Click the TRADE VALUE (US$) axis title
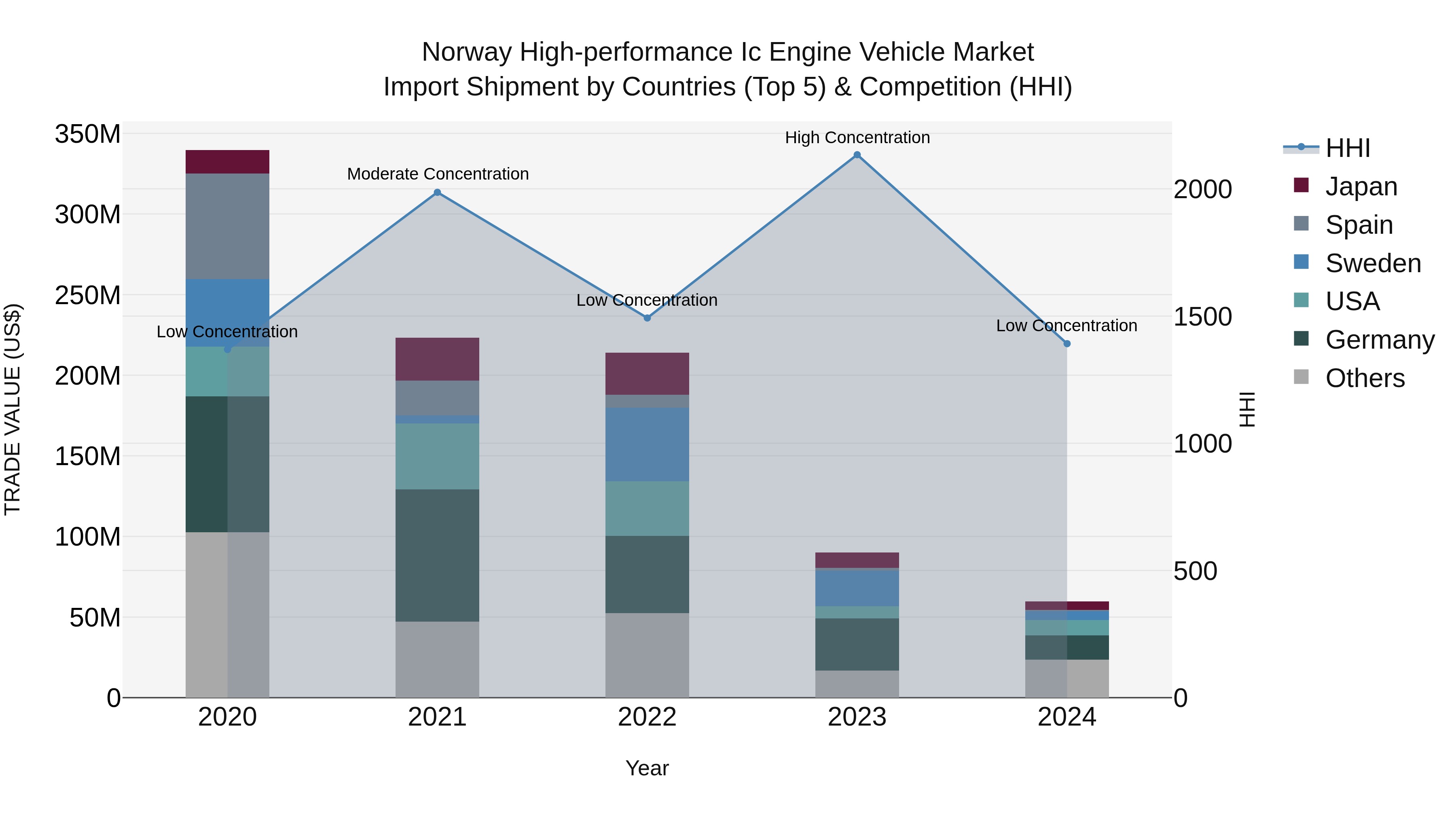Image resolution: width=1456 pixels, height=819 pixels. coord(13,409)
